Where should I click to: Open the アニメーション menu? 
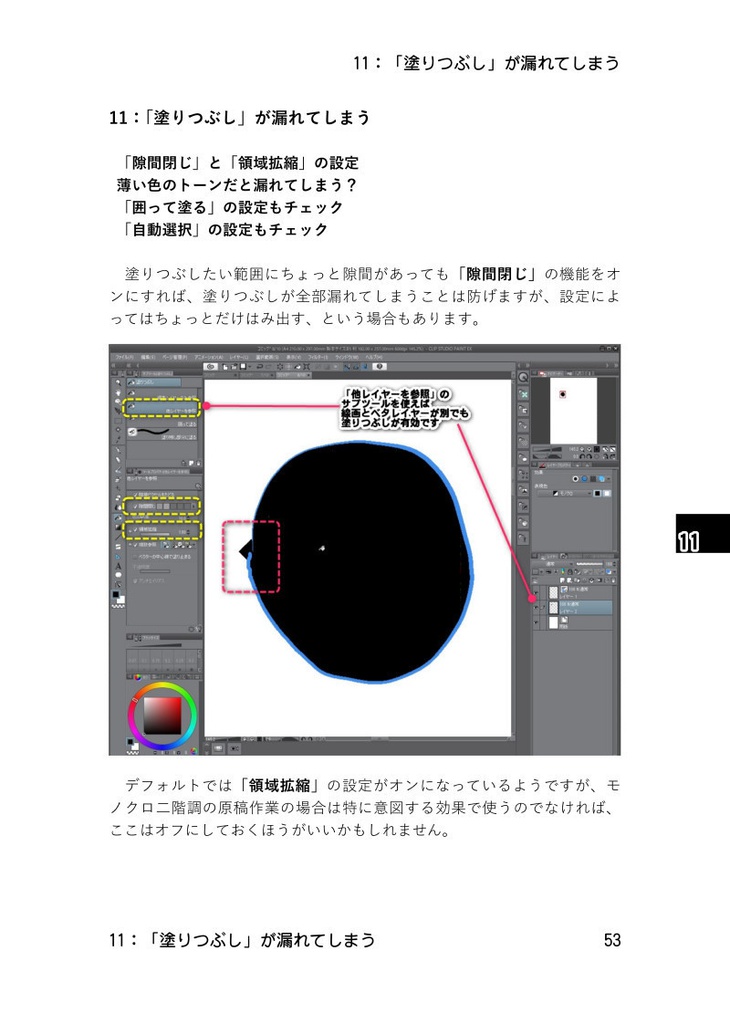(x=209, y=357)
